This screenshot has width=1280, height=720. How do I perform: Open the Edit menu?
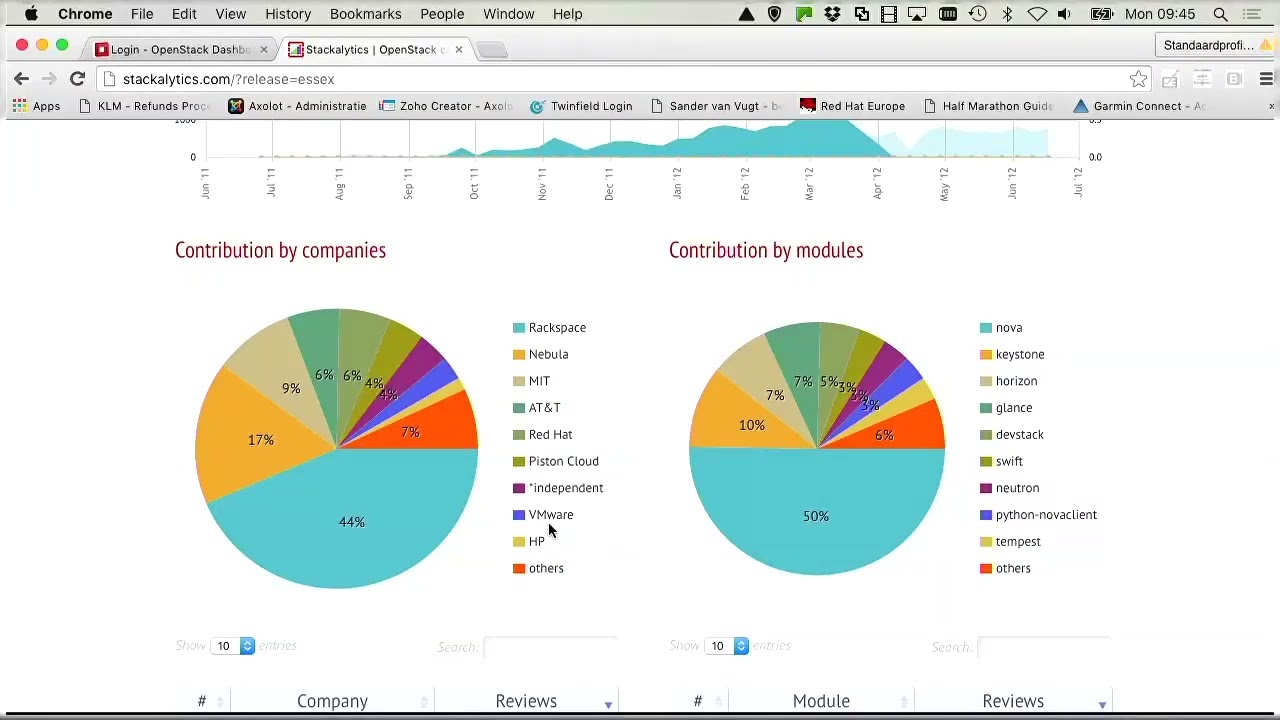(x=184, y=14)
